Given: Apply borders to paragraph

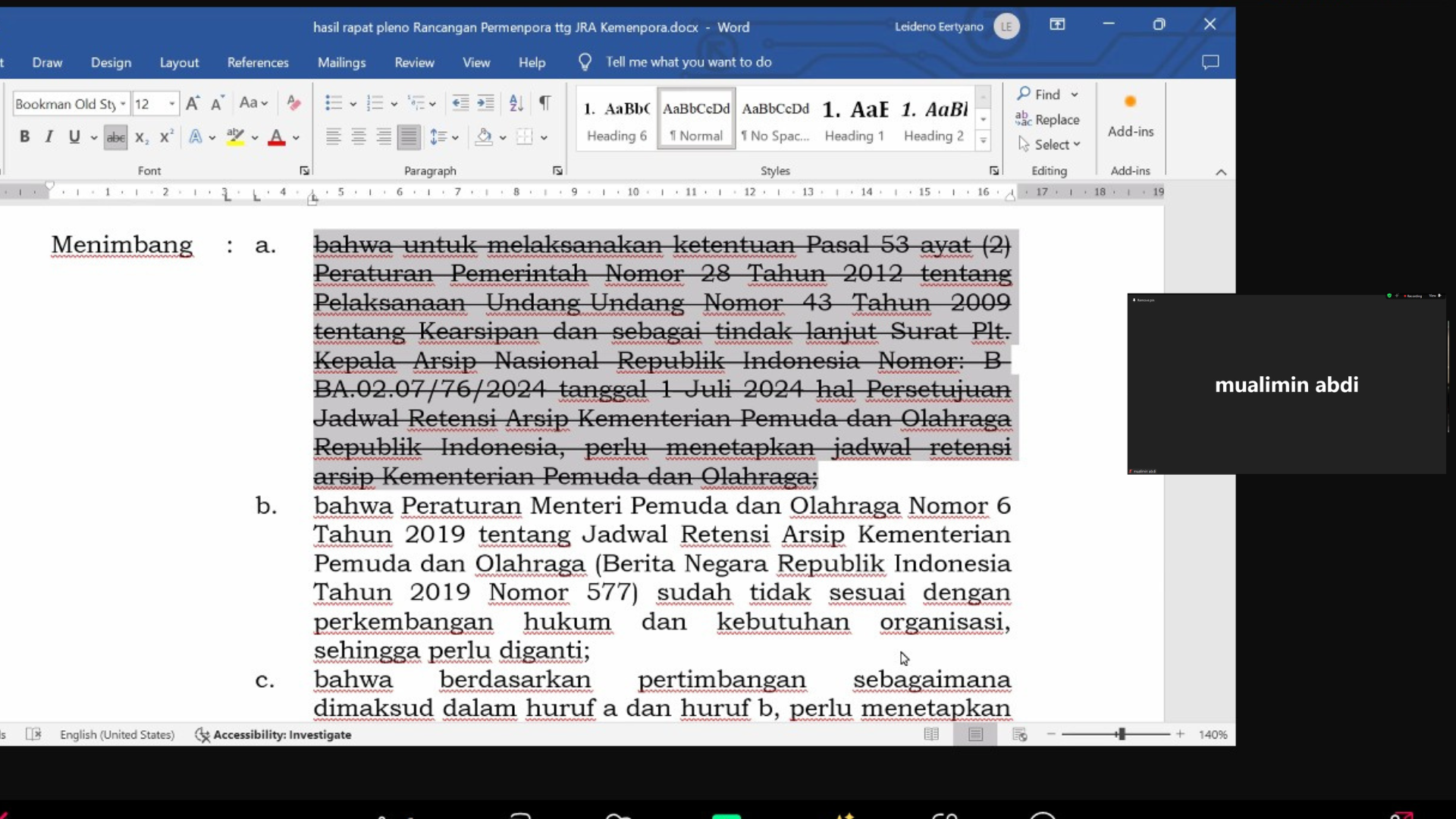Looking at the screenshot, I should pyautogui.click(x=524, y=137).
